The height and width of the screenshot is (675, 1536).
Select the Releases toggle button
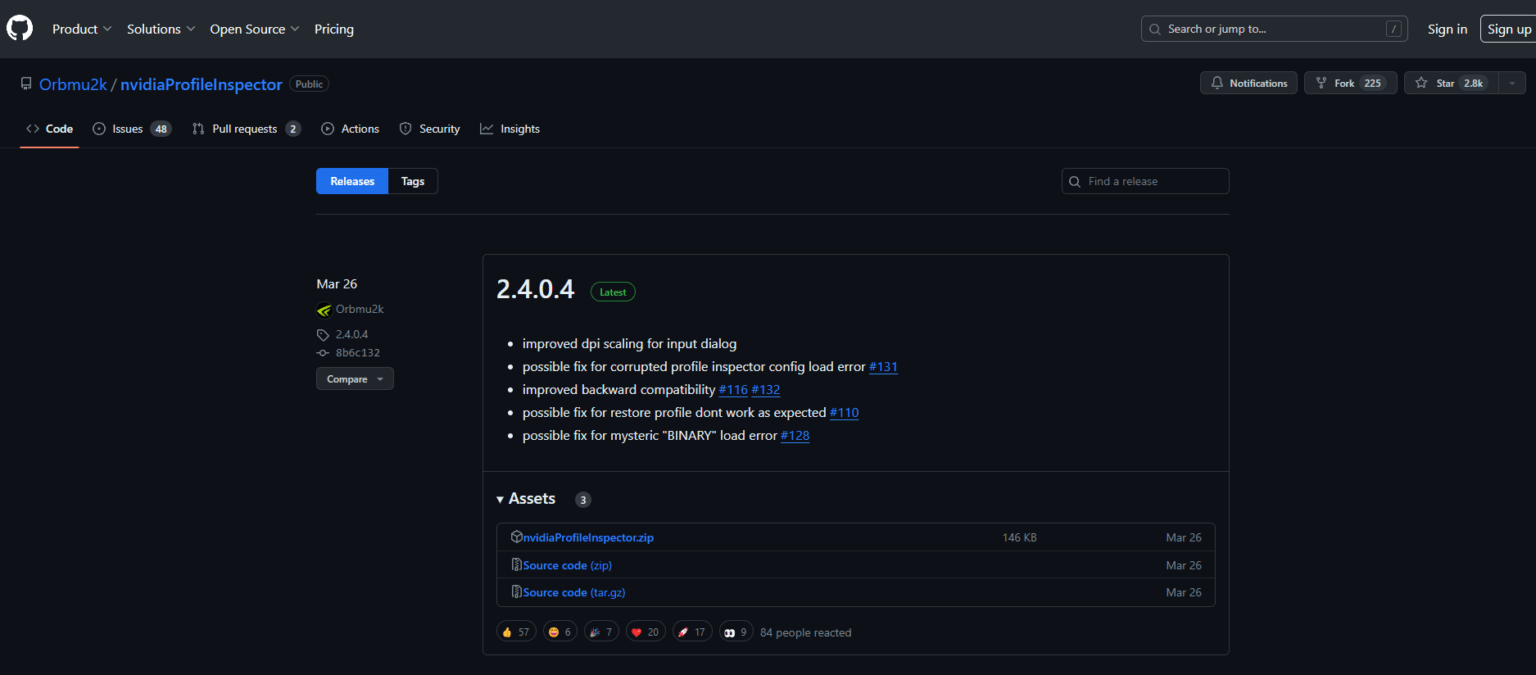[x=352, y=181]
